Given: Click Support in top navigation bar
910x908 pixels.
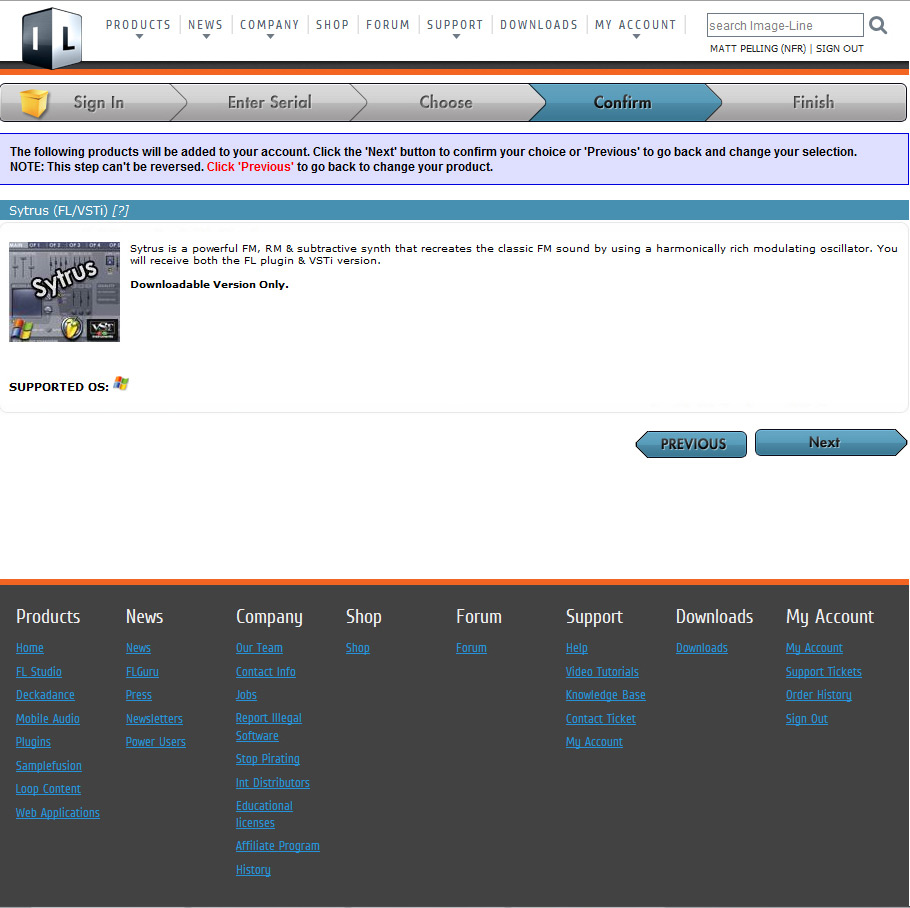Looking at the screenshot, I should pos(455,25).
